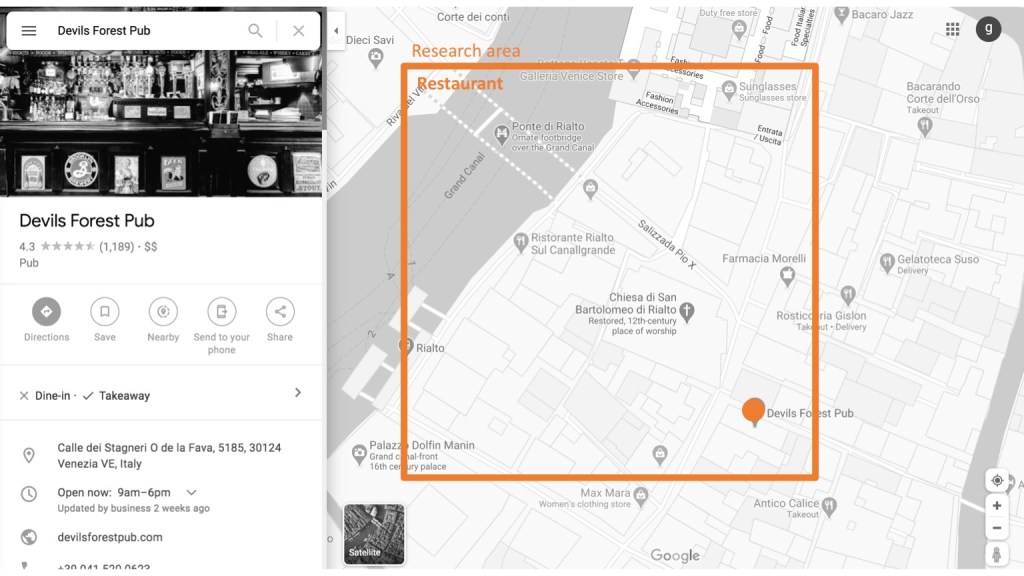Zoom out on the map
The image size is (1024, 576).
(x=996, y=528)
